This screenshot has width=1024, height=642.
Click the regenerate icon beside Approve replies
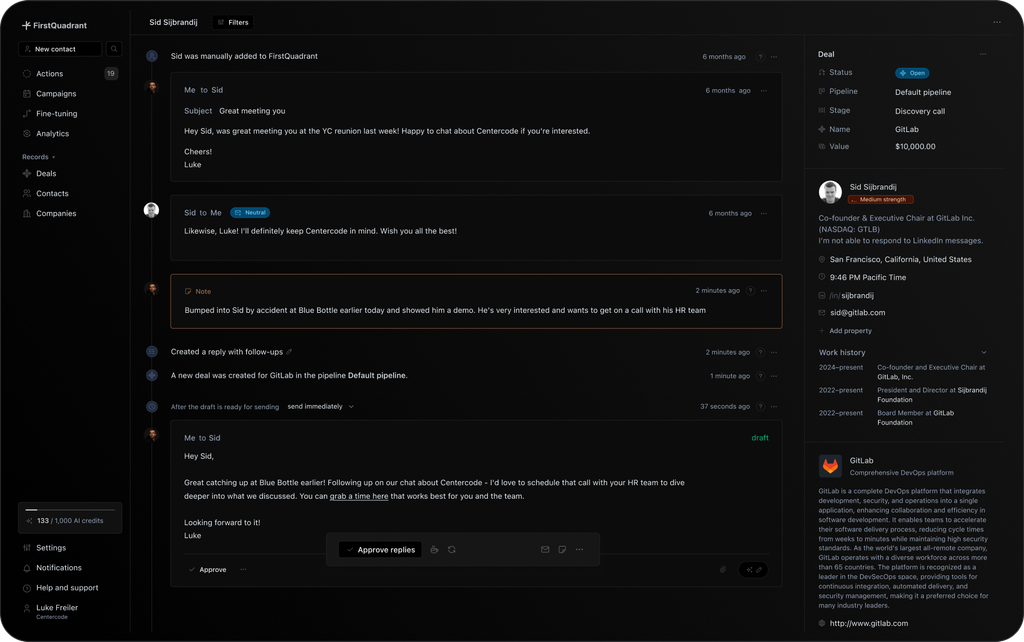pos(452,550)
